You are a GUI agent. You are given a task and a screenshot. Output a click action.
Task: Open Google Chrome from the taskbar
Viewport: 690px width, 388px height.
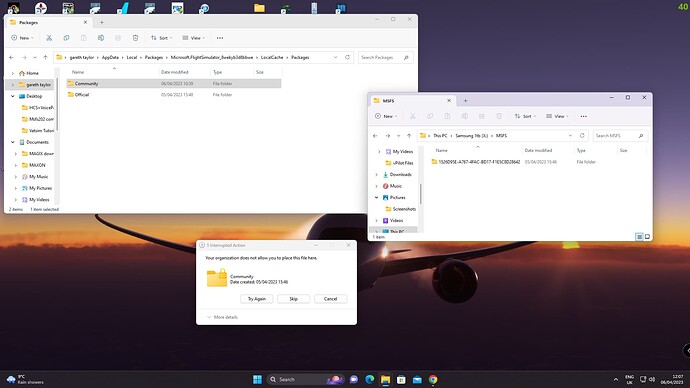click(433, 379)
